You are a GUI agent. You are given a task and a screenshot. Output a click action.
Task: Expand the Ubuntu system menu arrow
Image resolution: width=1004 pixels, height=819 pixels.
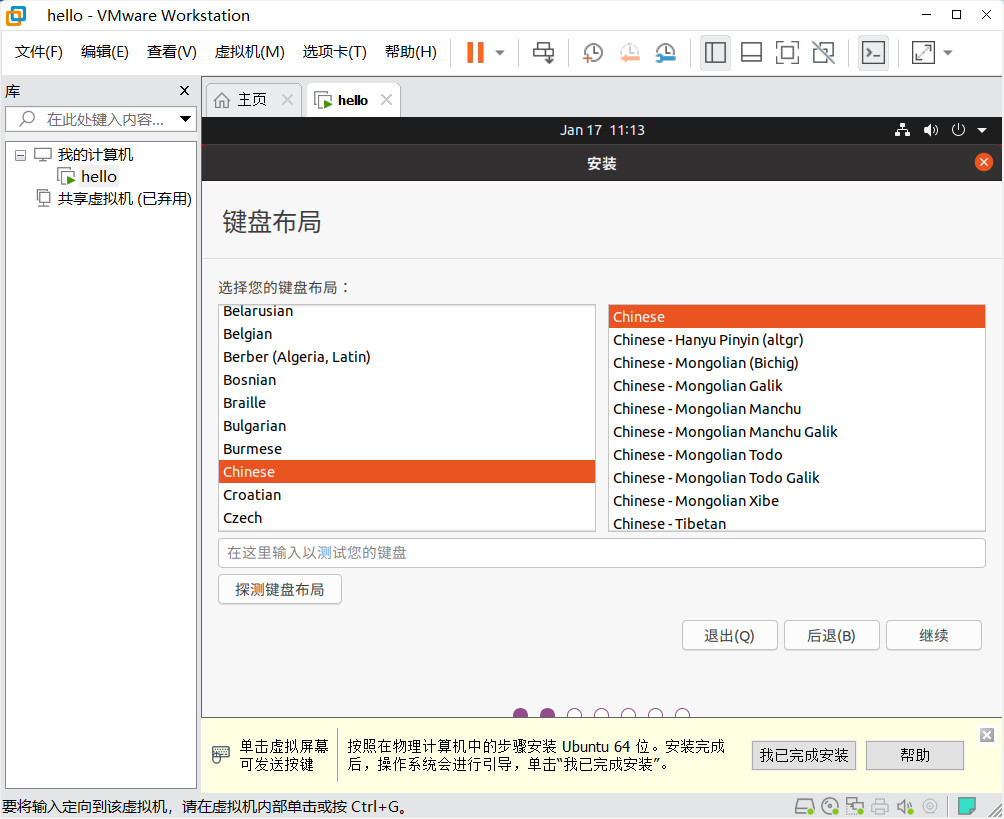click(982, 130)
